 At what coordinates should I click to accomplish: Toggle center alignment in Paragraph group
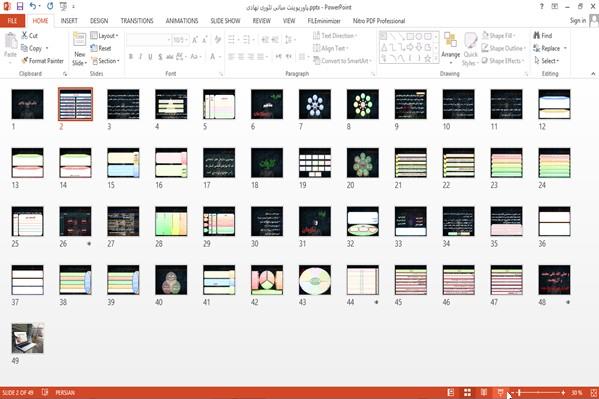[241, 57]
